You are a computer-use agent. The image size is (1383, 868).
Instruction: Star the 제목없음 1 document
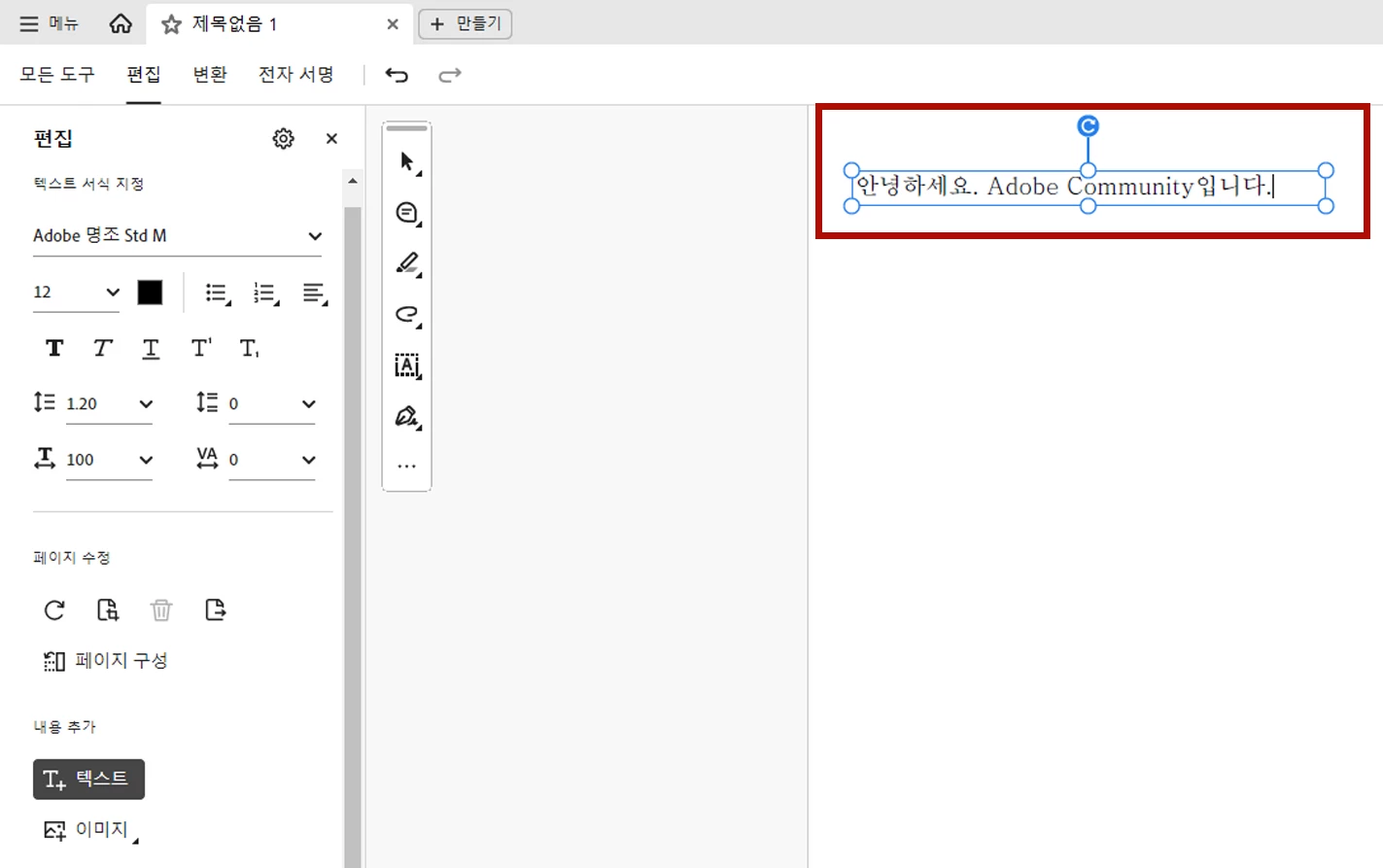click(171, 24)
